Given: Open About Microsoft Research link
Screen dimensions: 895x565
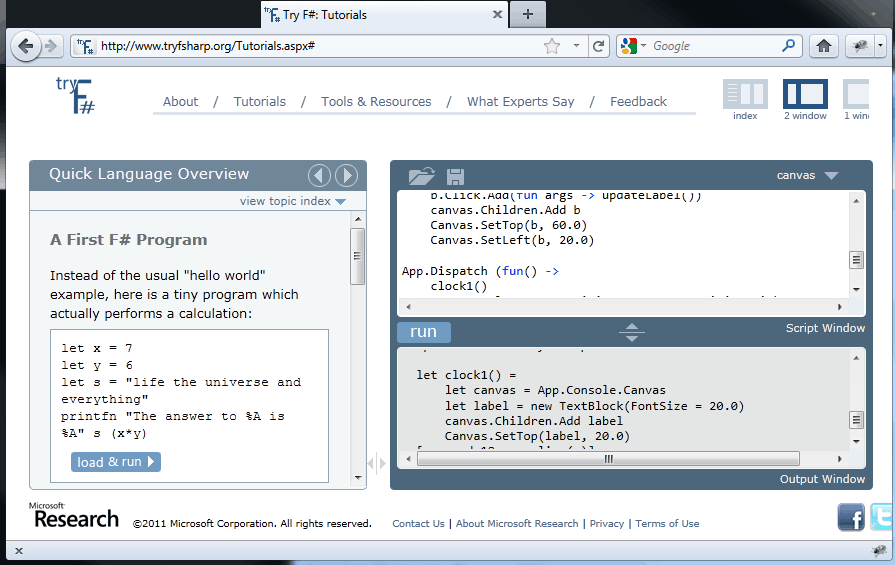Looking at the screenshot, I should (517, 523).
